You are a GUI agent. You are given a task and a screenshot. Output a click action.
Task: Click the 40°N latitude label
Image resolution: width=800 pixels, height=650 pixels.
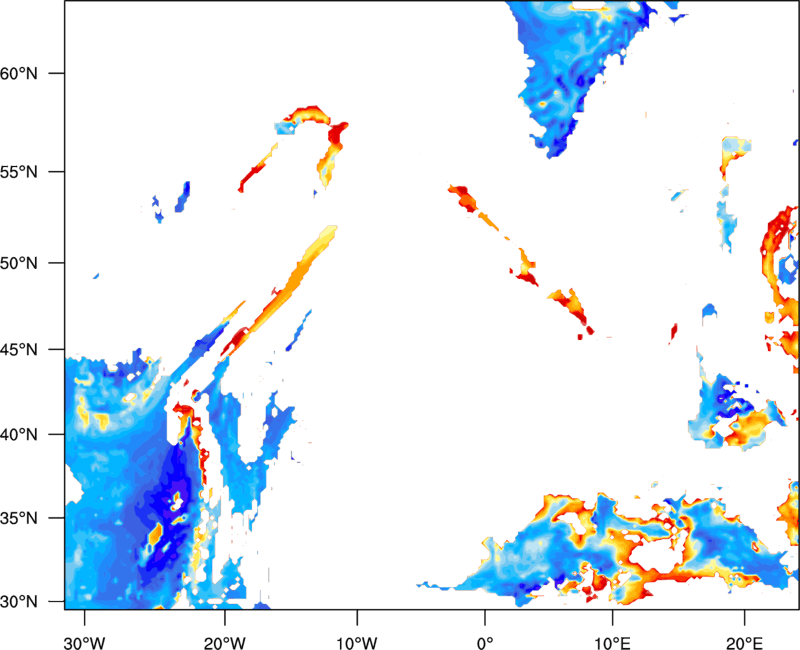[x=19, y=435]
